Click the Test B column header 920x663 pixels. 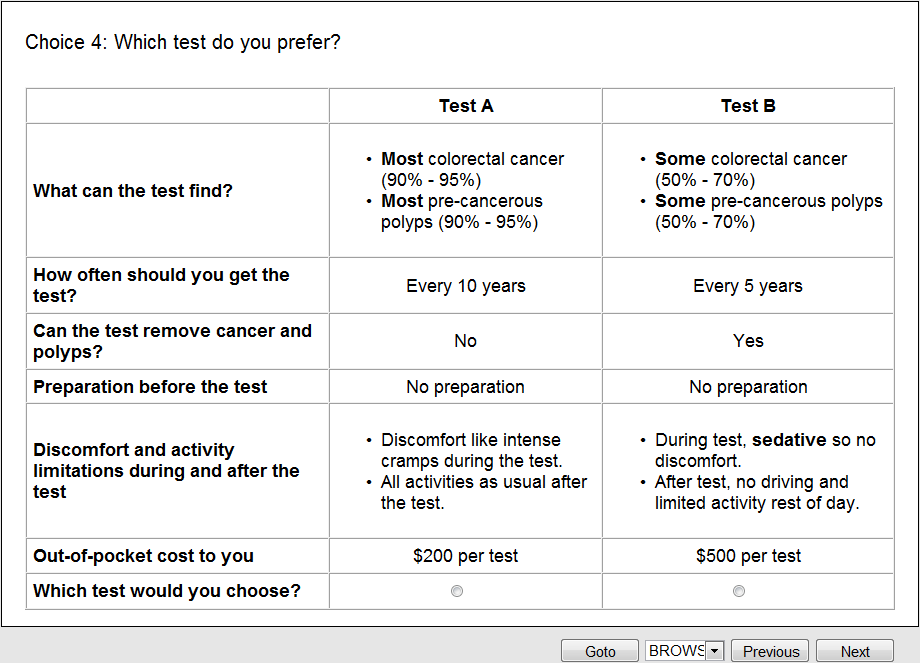pyautogui.click(x=748, y=106)
